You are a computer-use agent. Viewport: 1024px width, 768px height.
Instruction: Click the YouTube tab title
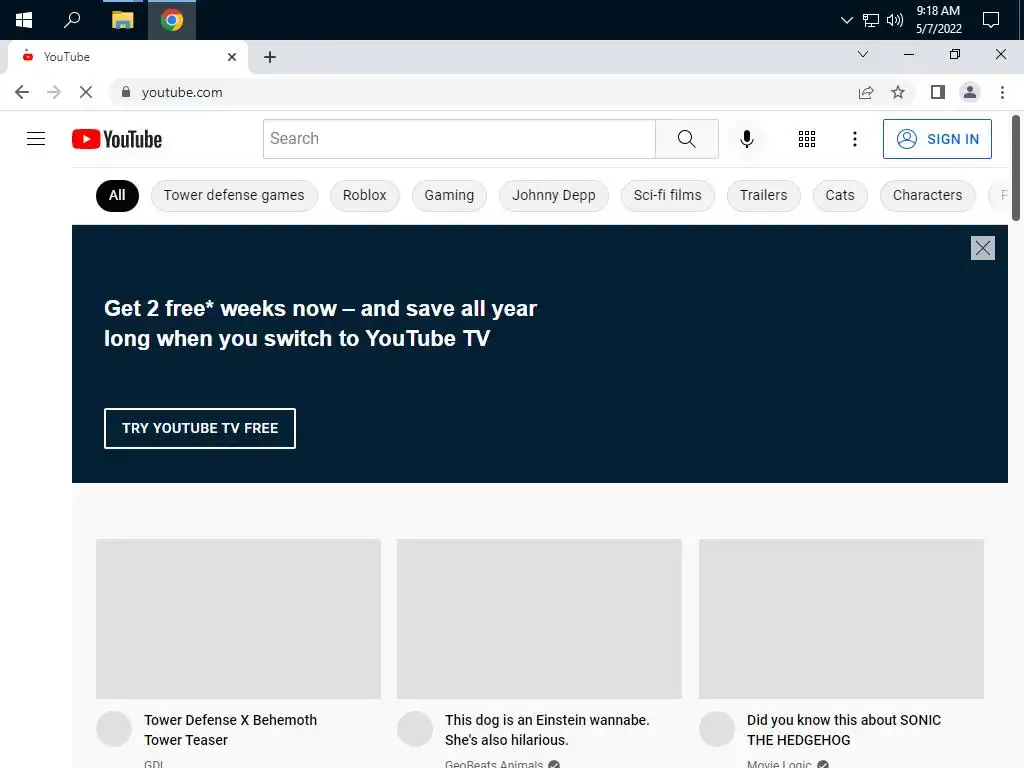point(67,57)
